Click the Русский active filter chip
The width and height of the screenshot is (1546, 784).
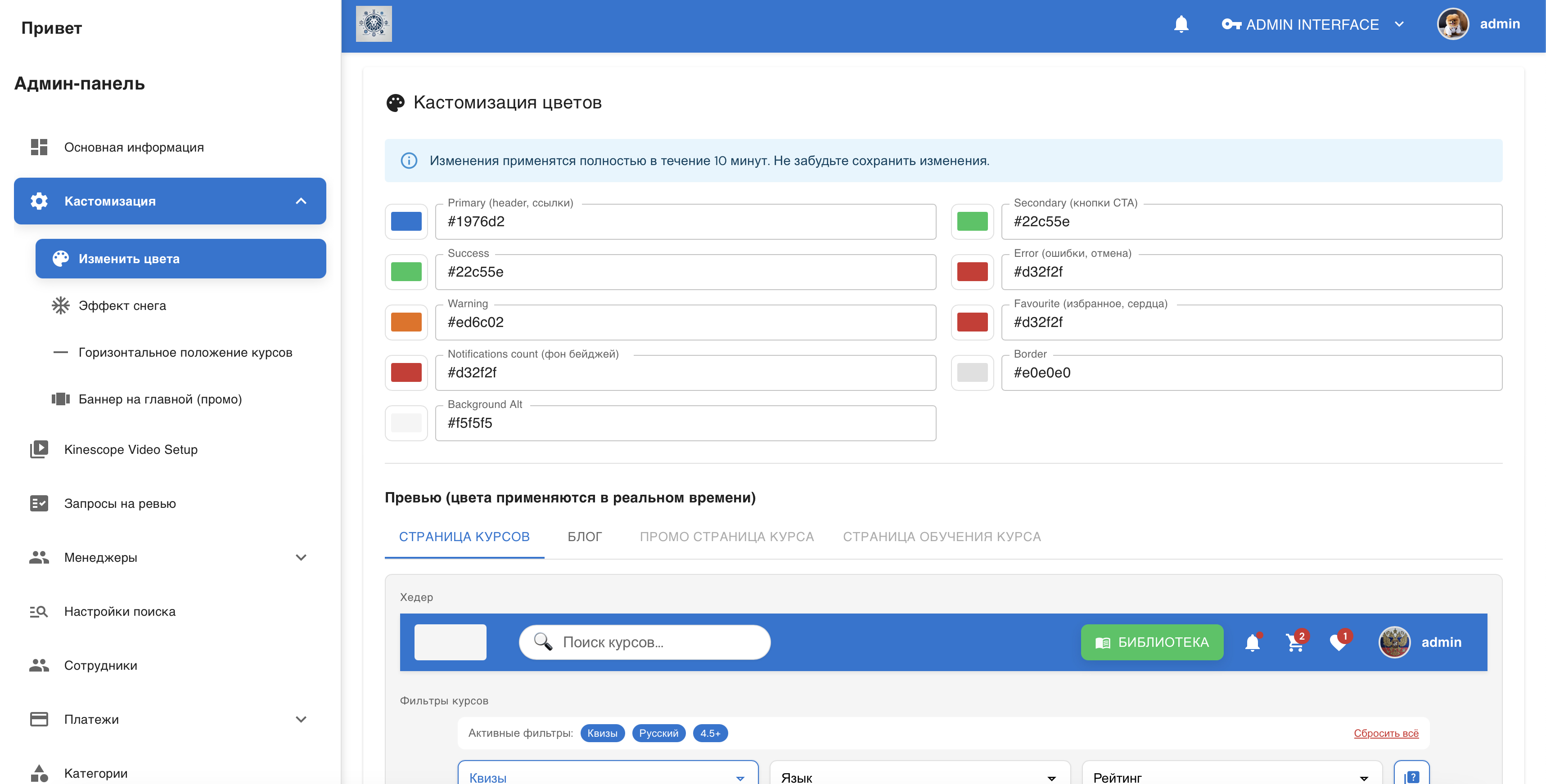[x=658, y=733]
